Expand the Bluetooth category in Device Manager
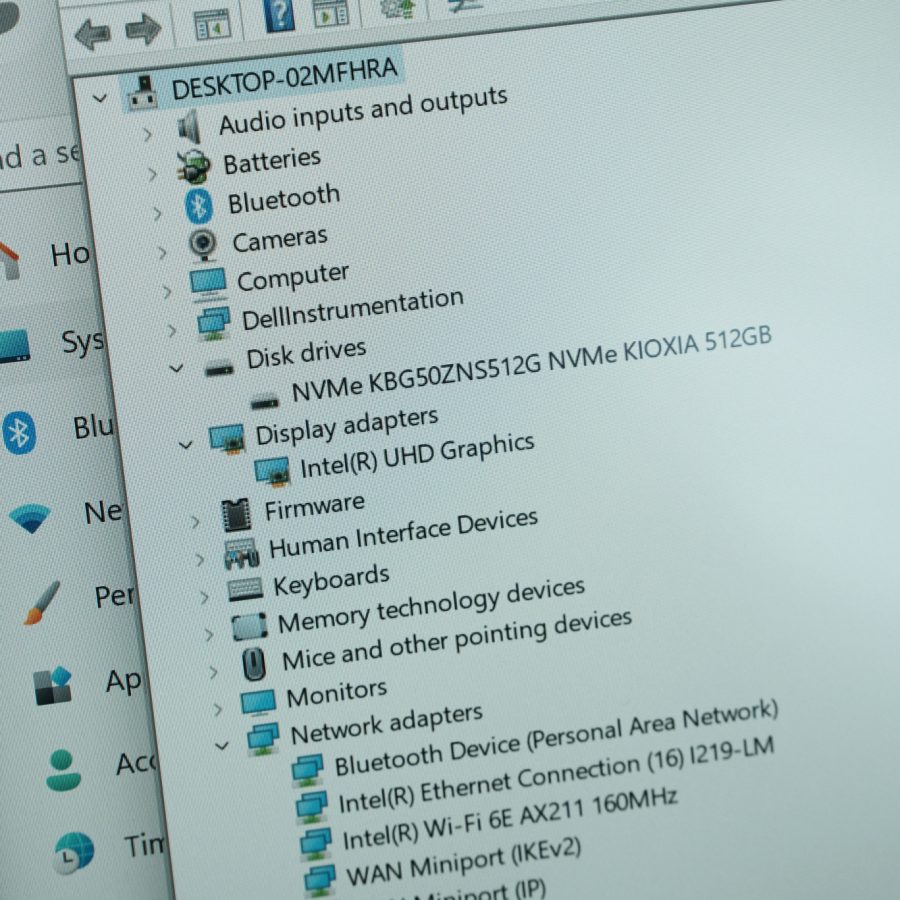This screenshot has width=900, height=900. (157, 214)
